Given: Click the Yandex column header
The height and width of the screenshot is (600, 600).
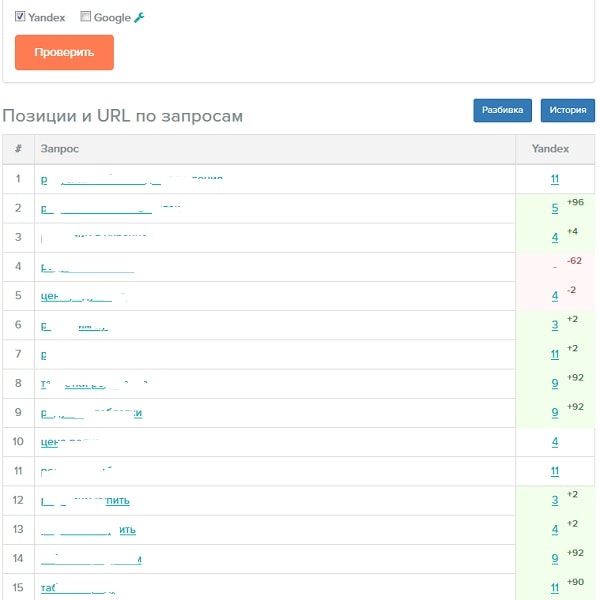Looking at the screenshot, I should (550, 149).
